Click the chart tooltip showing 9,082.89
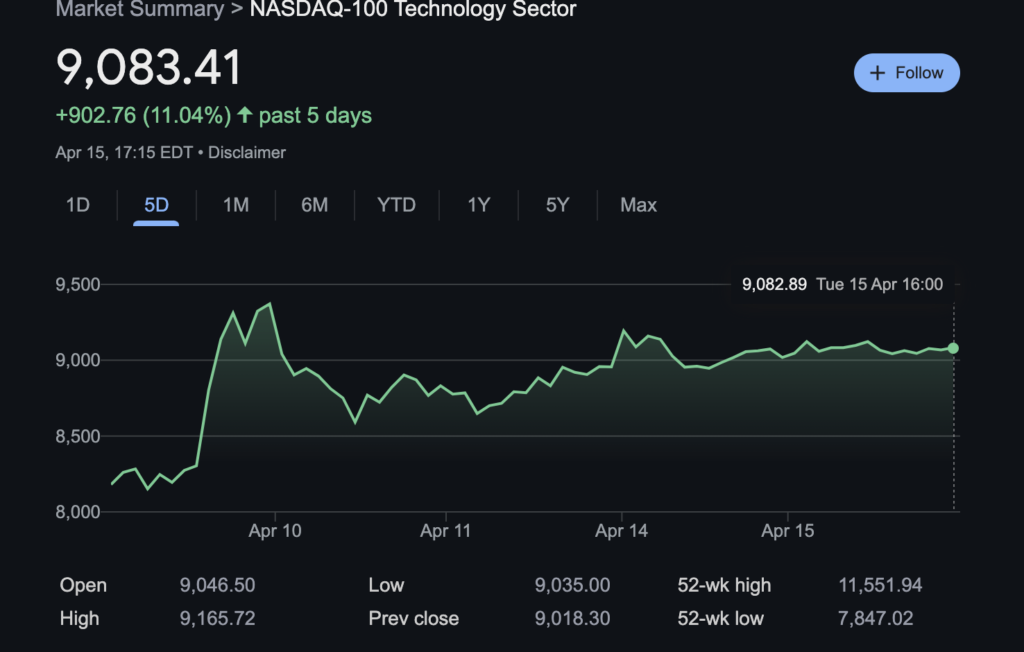Screen dimensions: 1024x652 tap(842, 284)
